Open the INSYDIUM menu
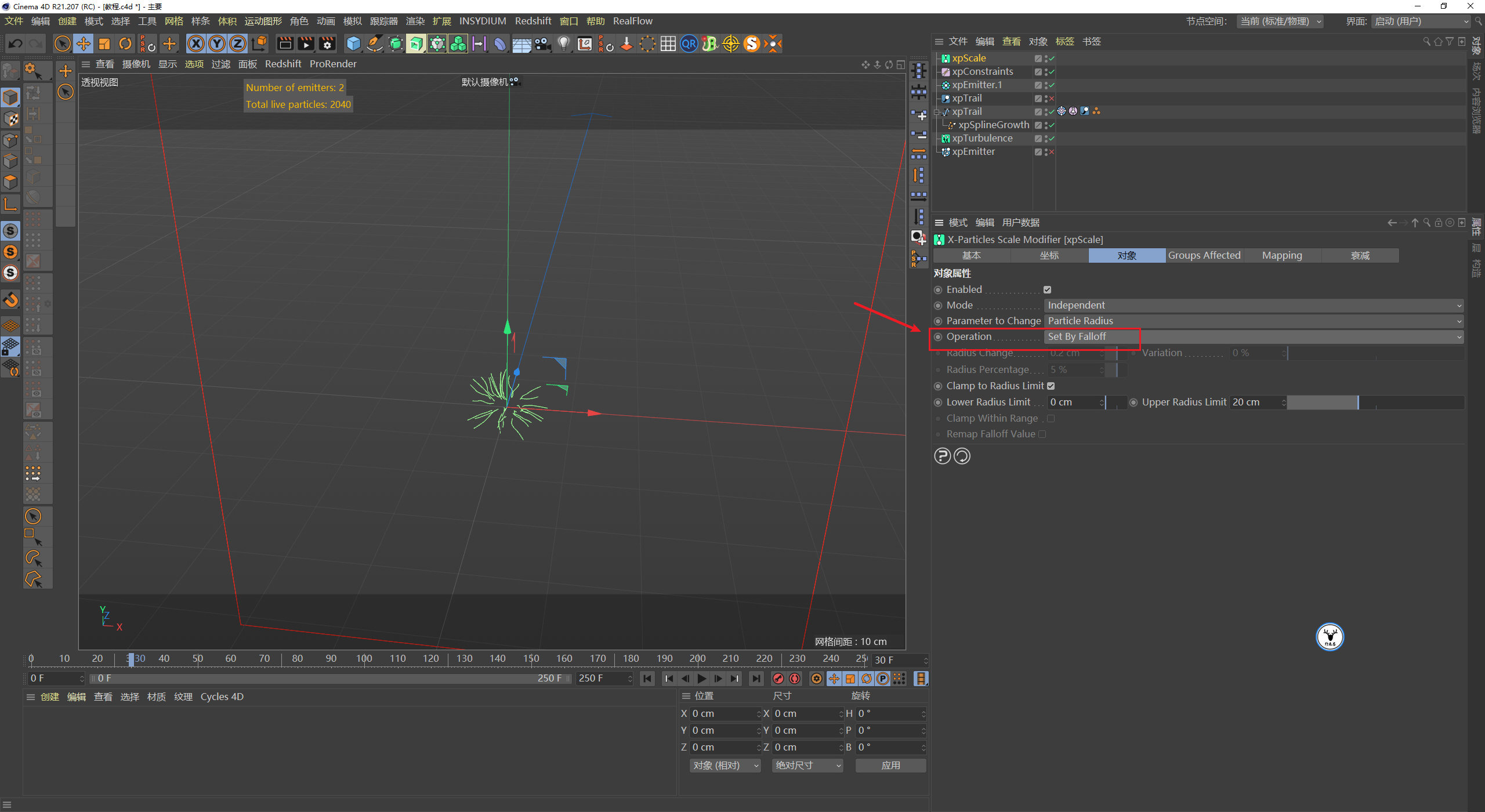The image size is (1485, 812). [483, 21]
